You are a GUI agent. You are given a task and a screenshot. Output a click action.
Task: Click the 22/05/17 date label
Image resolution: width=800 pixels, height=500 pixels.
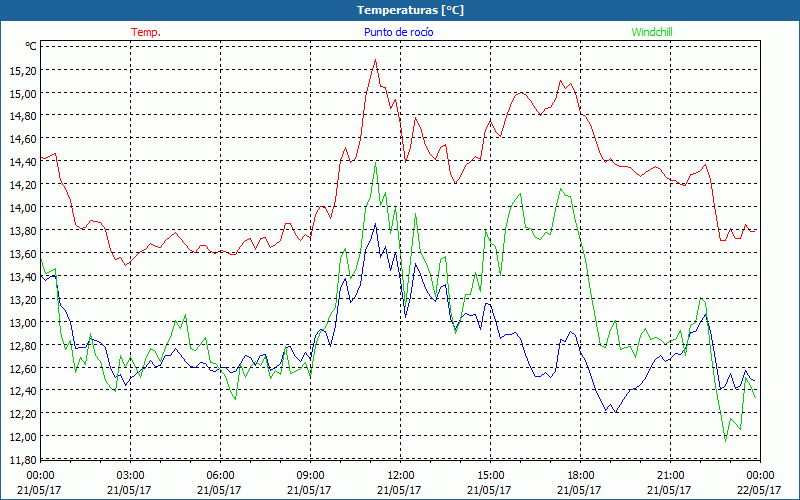point(759,490)
